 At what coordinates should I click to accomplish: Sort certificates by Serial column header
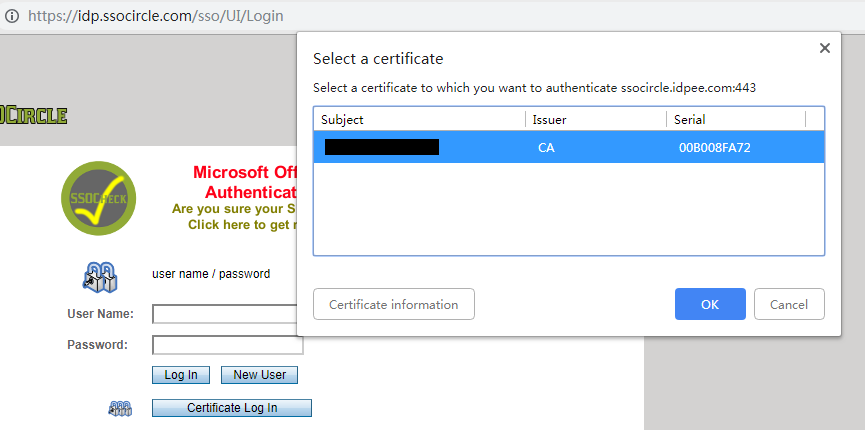point(736,119)
